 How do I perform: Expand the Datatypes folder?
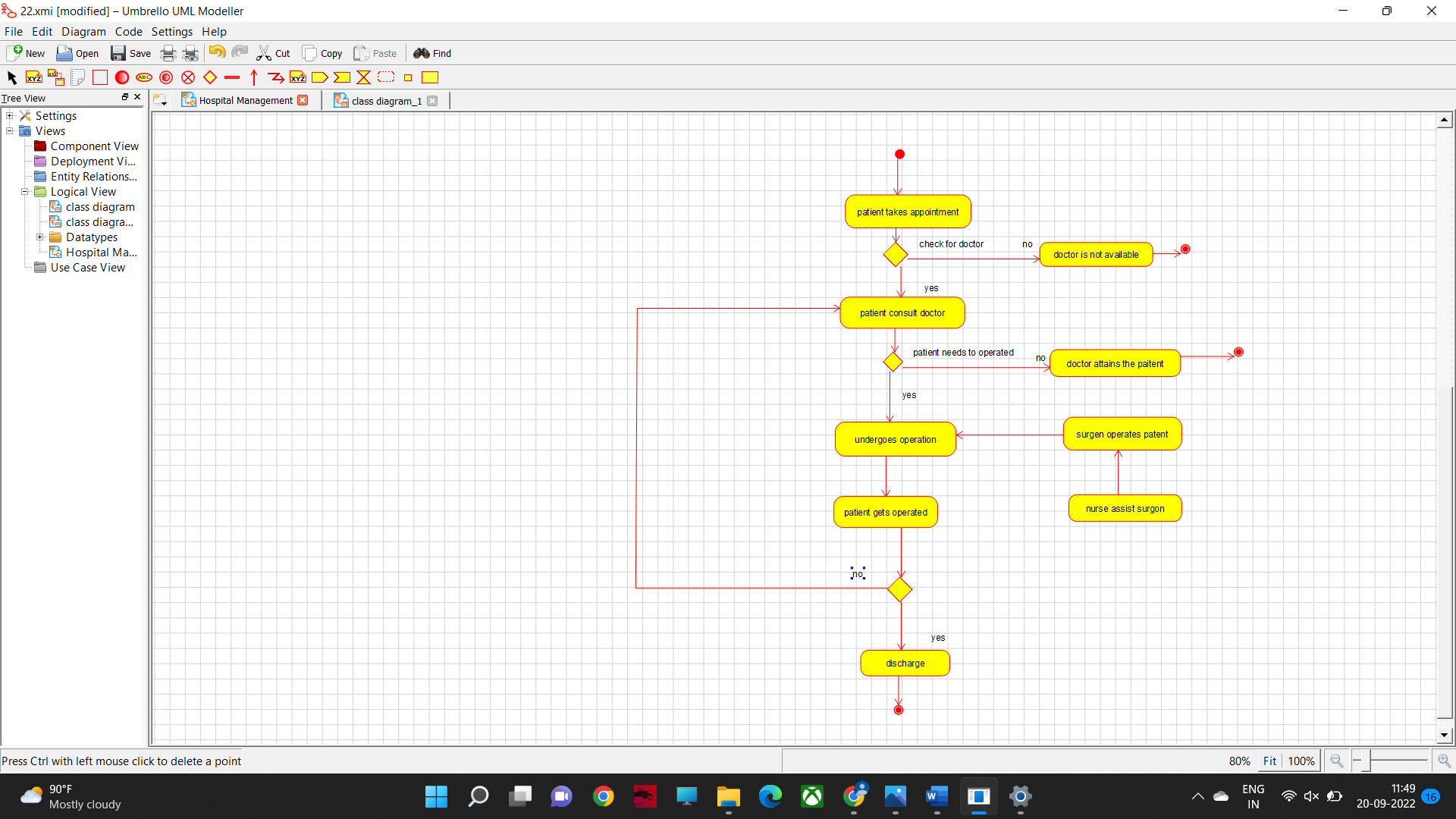[x=40, y=237]
